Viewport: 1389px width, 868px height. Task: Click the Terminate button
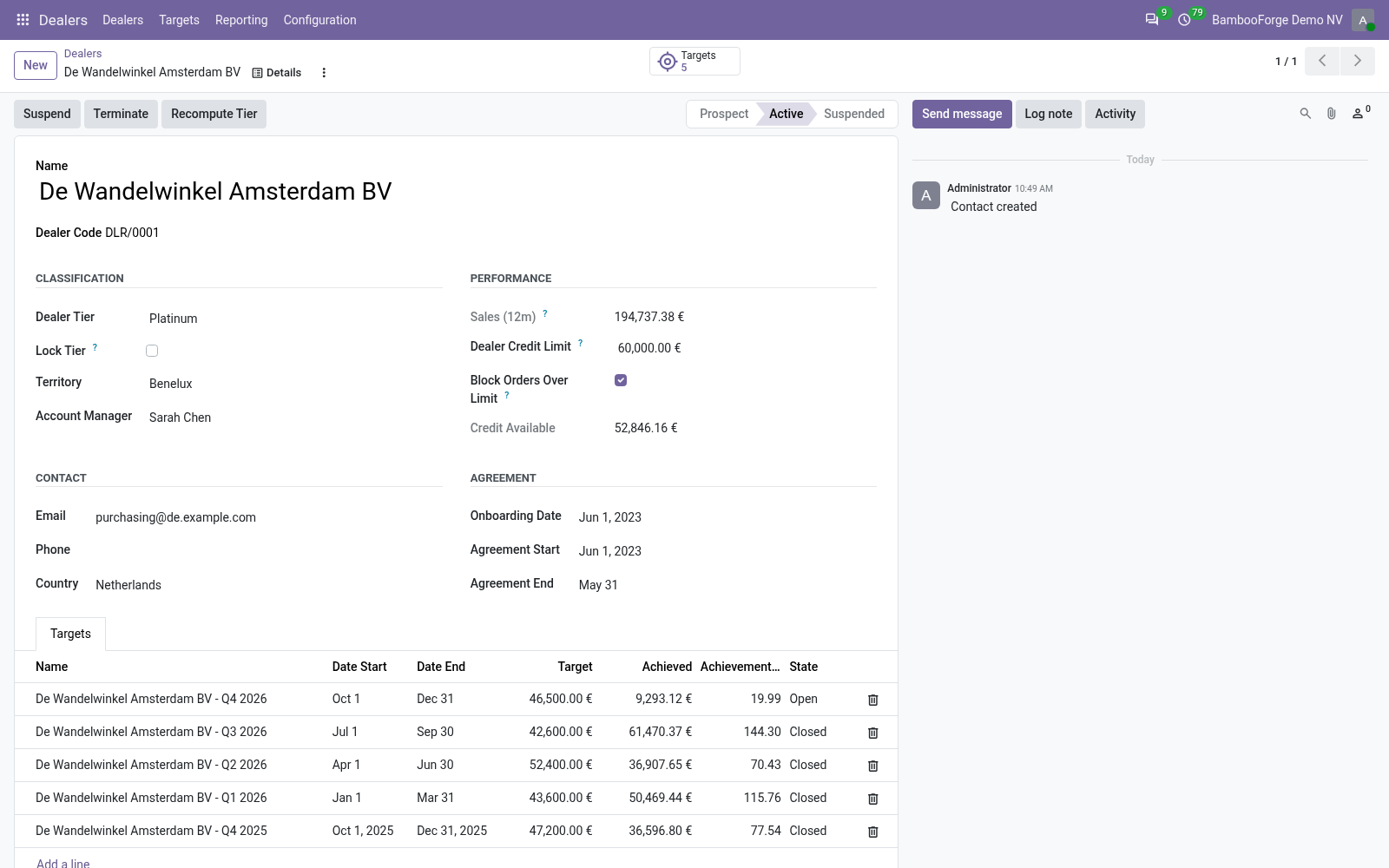(121, 114)
